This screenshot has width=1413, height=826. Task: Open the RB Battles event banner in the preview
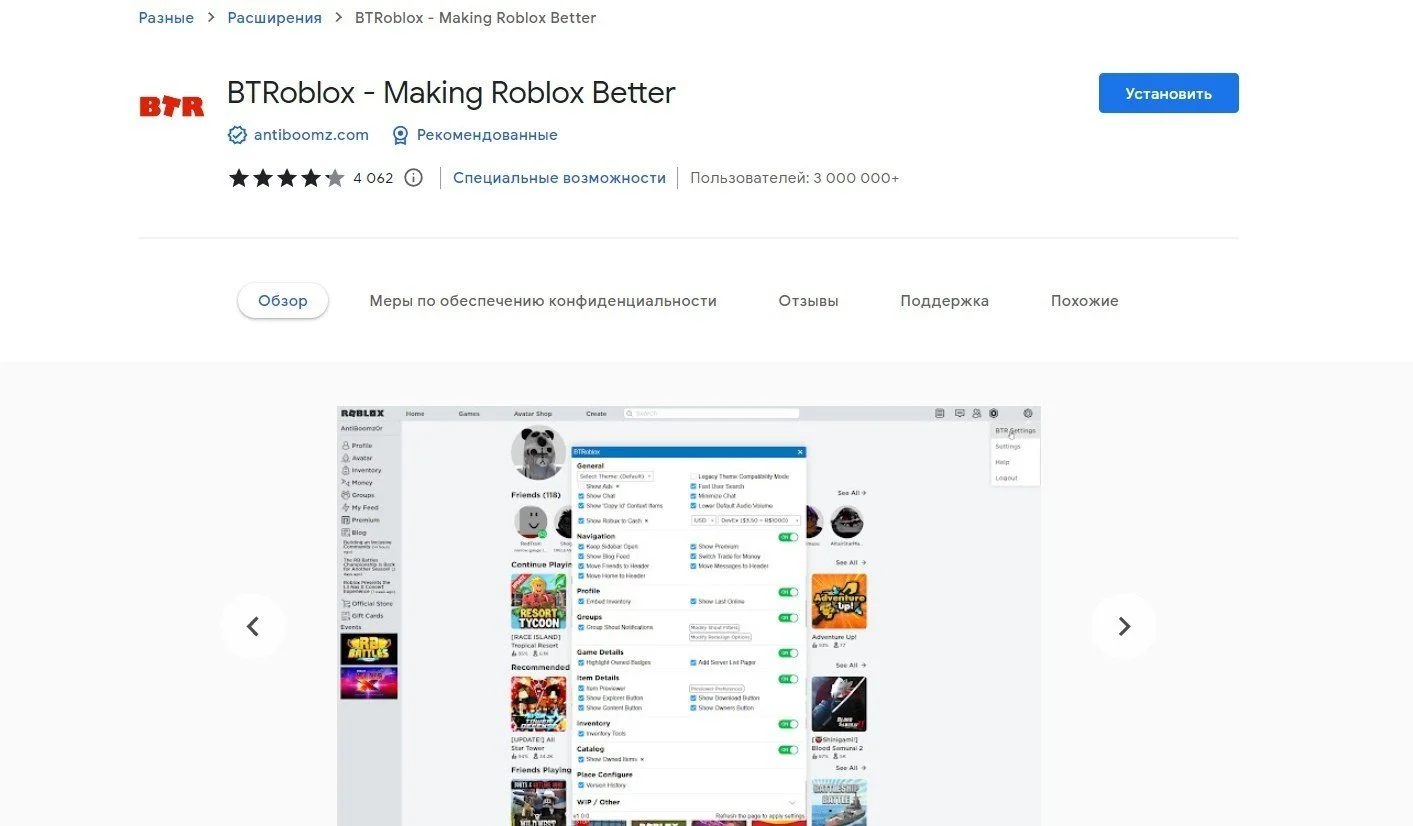click(x=369, y=649)
